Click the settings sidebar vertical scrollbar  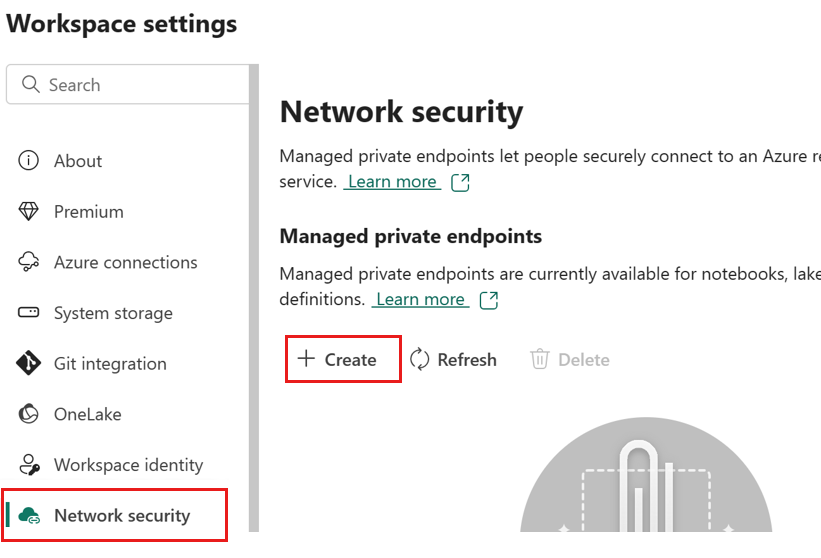point(254,298)
